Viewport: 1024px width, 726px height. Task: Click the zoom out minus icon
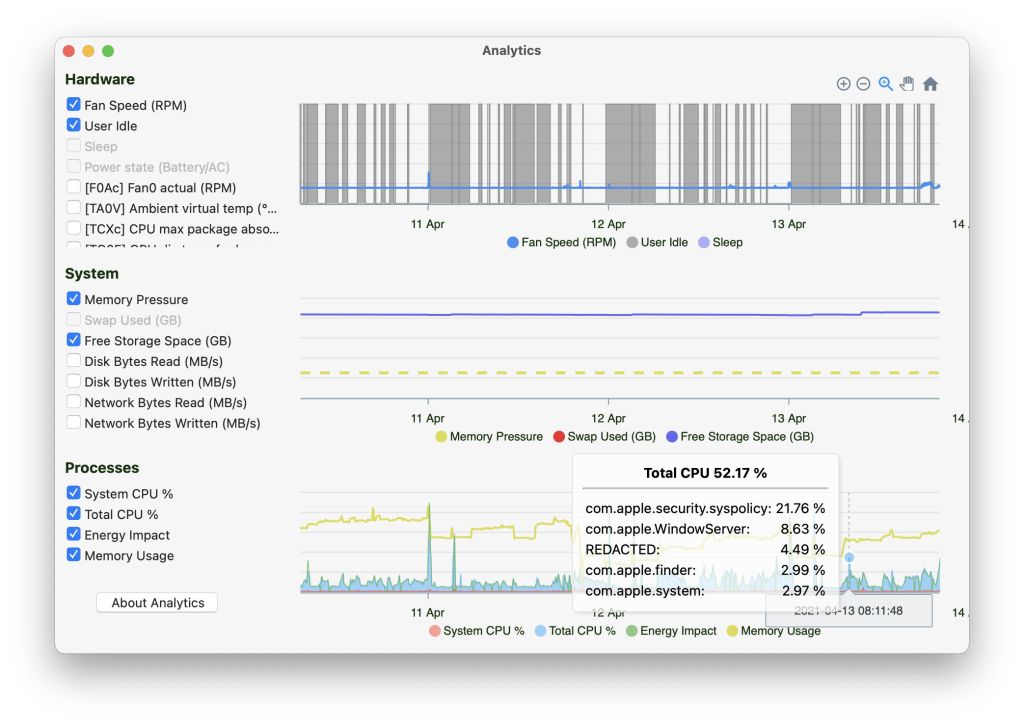tap(863, 84)
